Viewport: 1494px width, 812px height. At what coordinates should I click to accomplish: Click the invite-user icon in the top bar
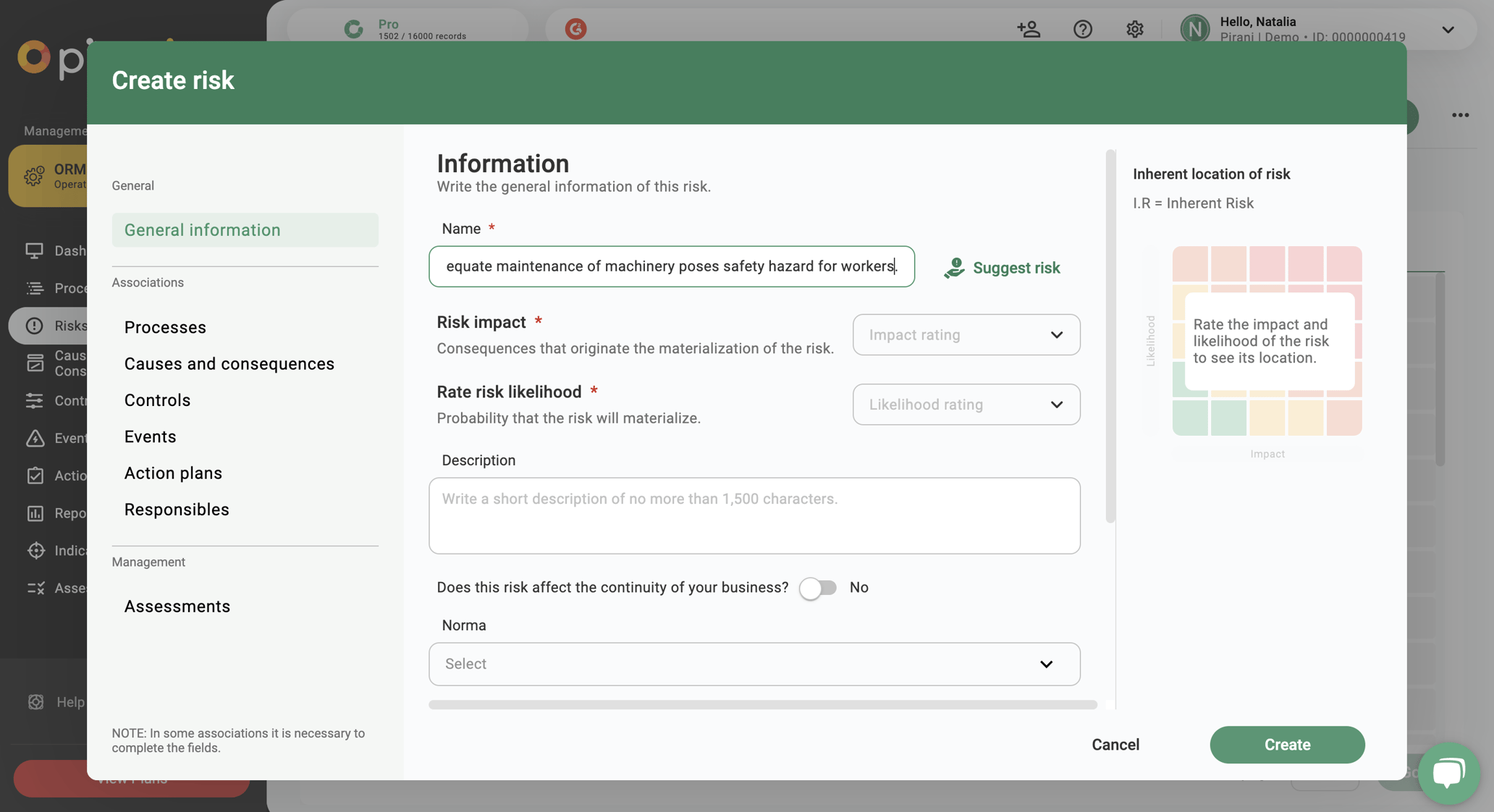point(1029,29)
